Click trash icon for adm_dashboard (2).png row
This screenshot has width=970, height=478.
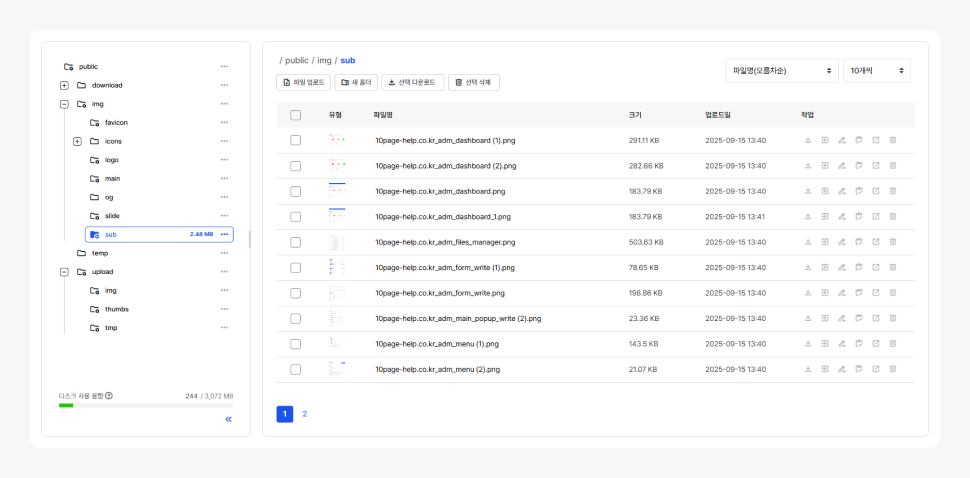click(x=893, y=166)
